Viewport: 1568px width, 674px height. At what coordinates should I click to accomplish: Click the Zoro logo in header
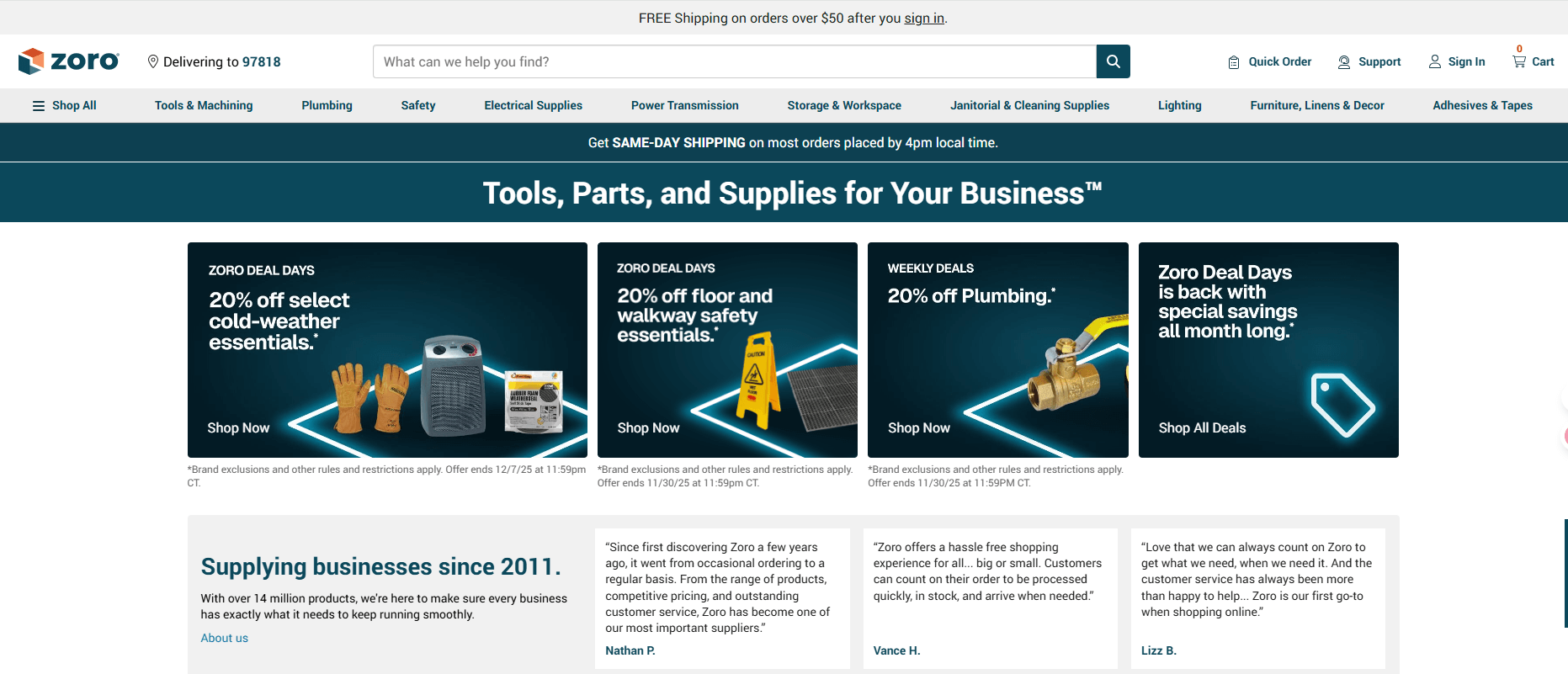tap(69, 61)
